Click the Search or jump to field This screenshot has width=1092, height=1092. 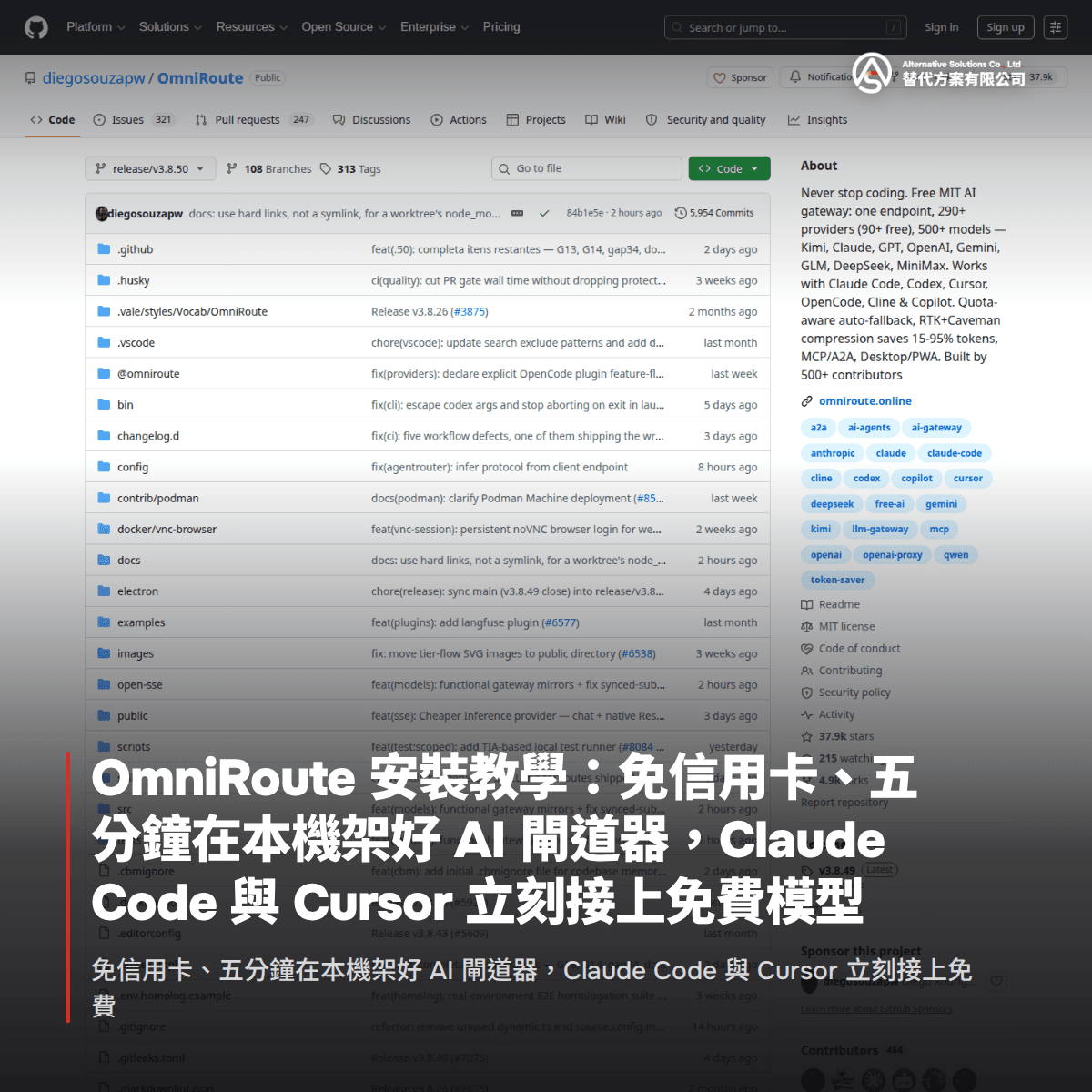(x=786, y=28)
